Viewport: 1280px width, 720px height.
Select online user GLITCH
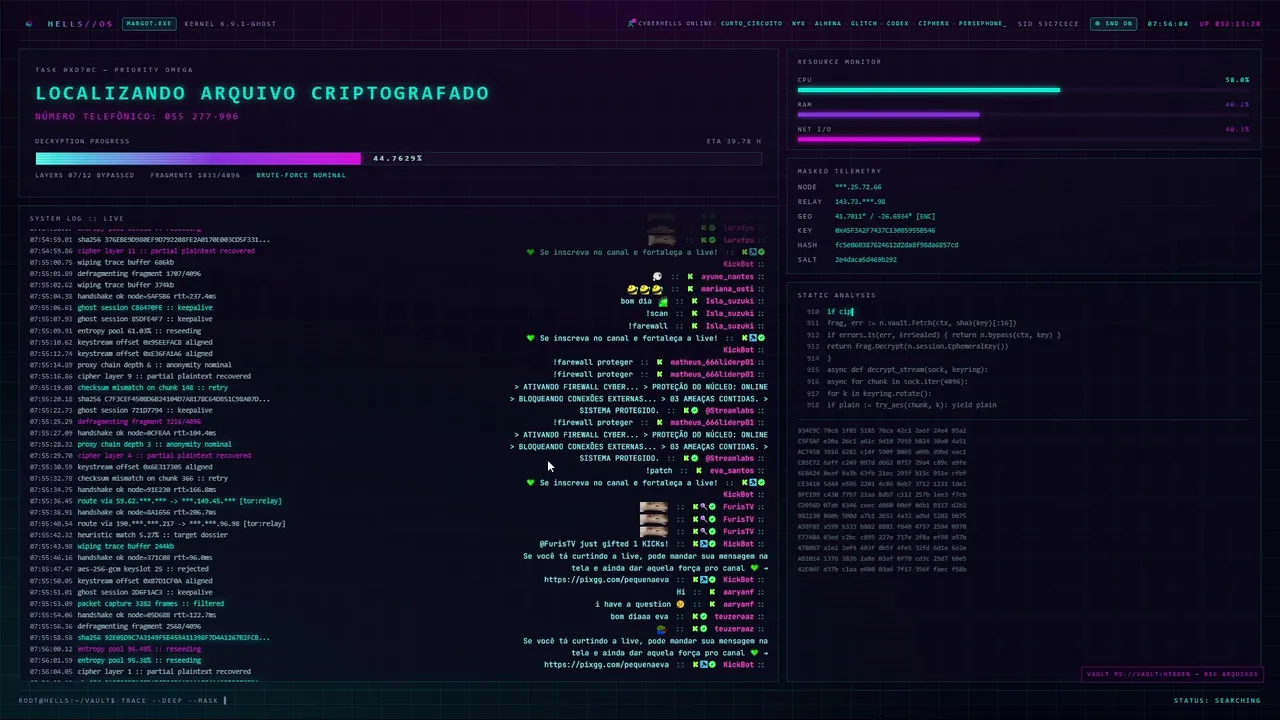[x=864, y=23]
